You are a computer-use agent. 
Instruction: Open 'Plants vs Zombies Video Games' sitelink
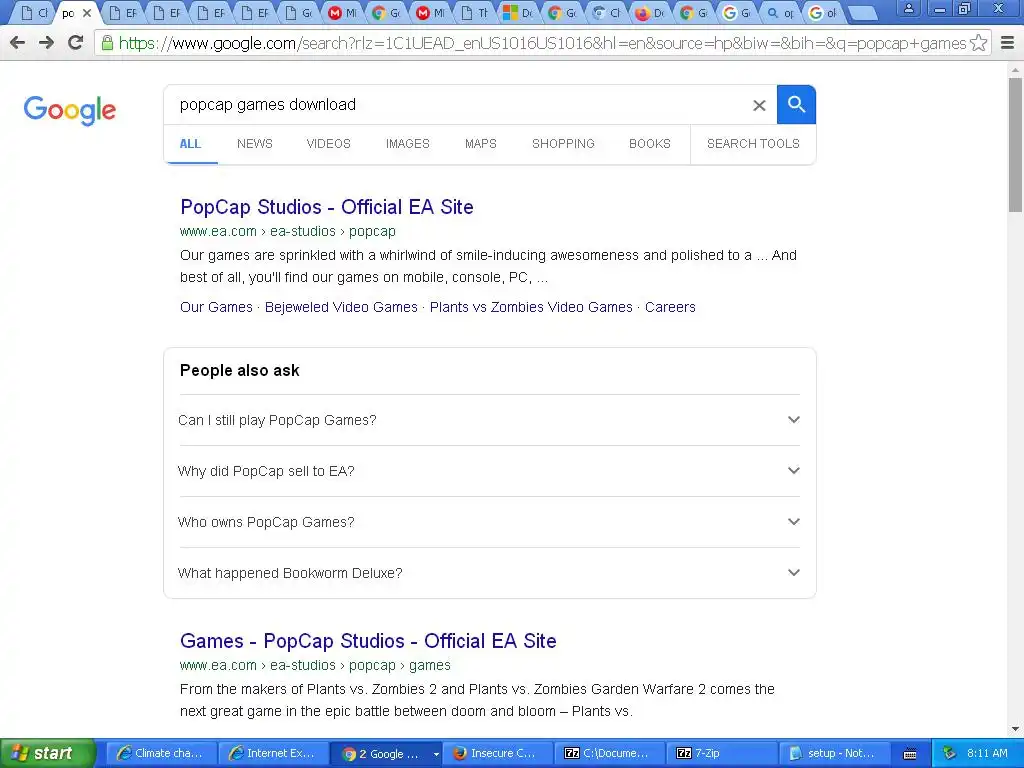pos(531,307)
